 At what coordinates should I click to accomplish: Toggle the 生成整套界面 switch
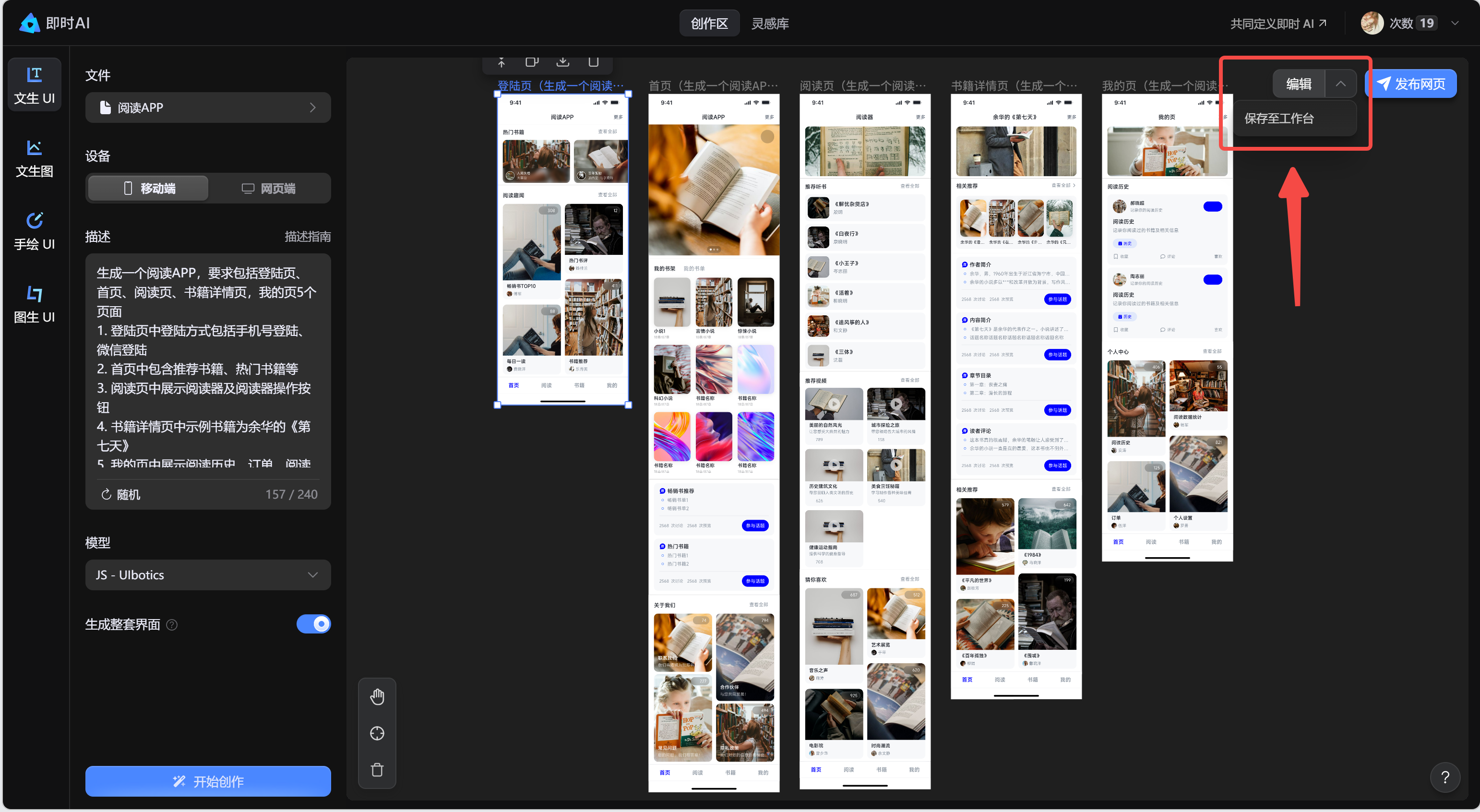(x=314, y=624)
